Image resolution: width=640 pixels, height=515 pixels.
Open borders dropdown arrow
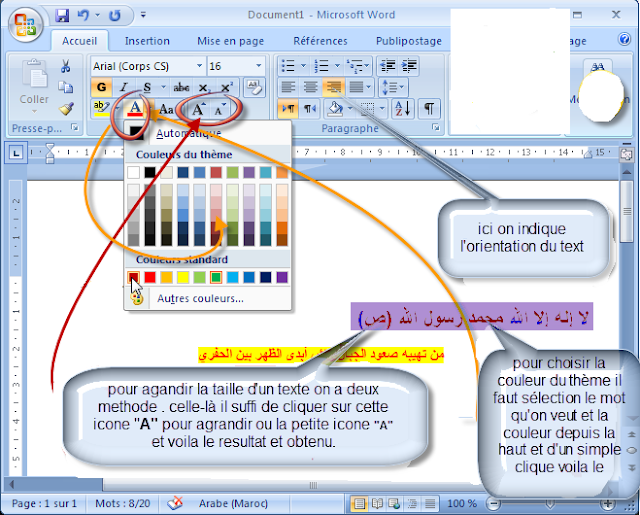382,109
